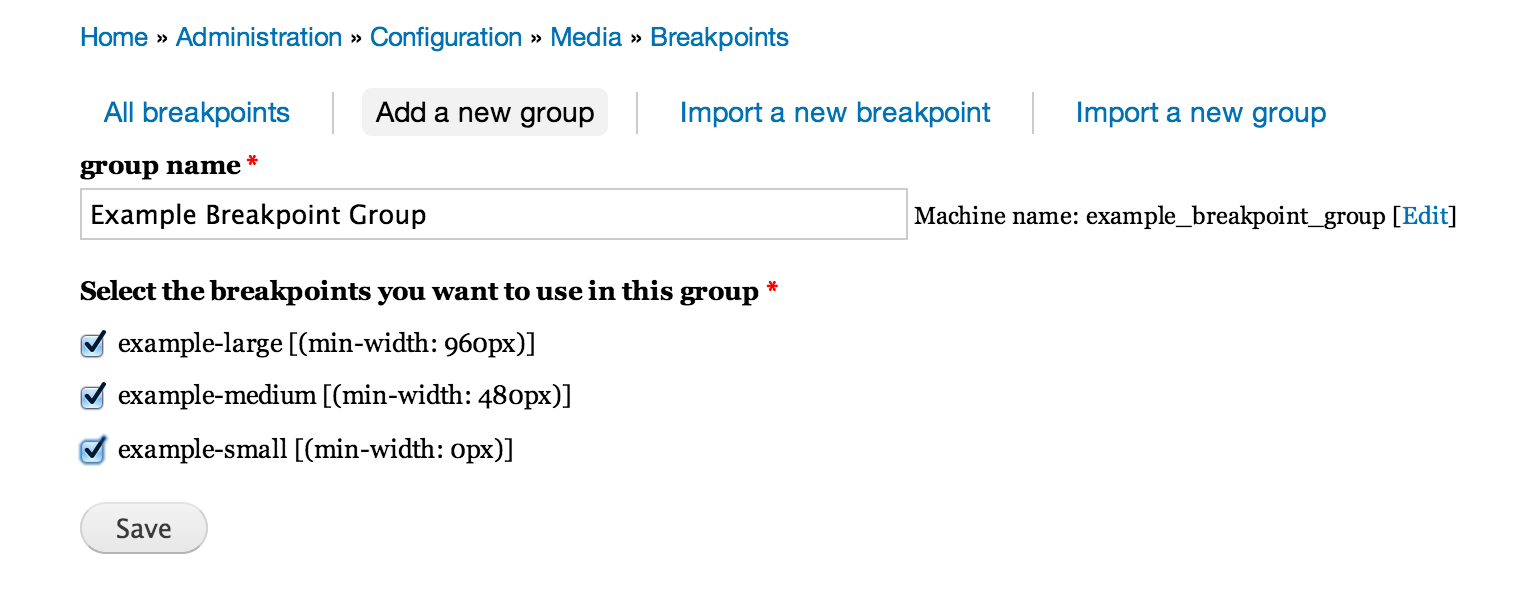Image resolution: width=1524 pixels, height=604 pixels.
Task: Navigate to the Configuration breadcrumb
Action: pyautogui.click(x=446, y=38)
